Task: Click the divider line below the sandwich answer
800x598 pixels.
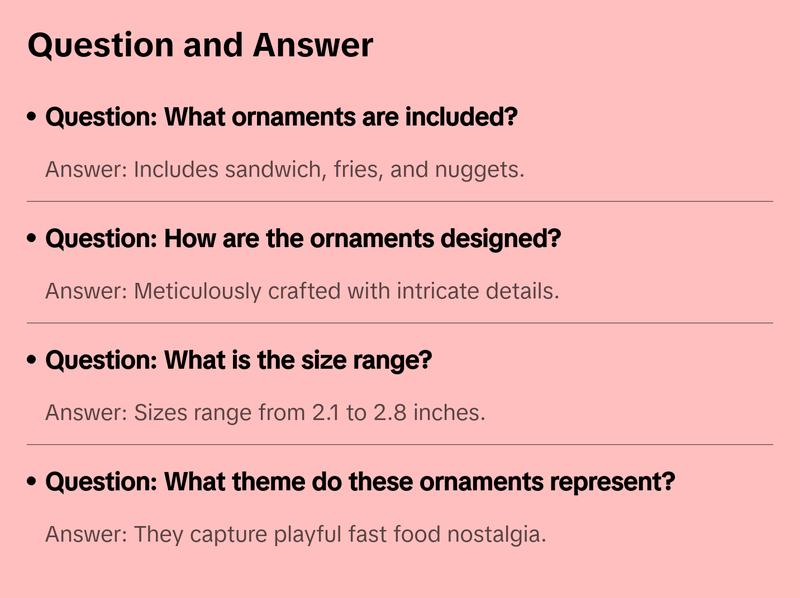Action: (400, 201)
